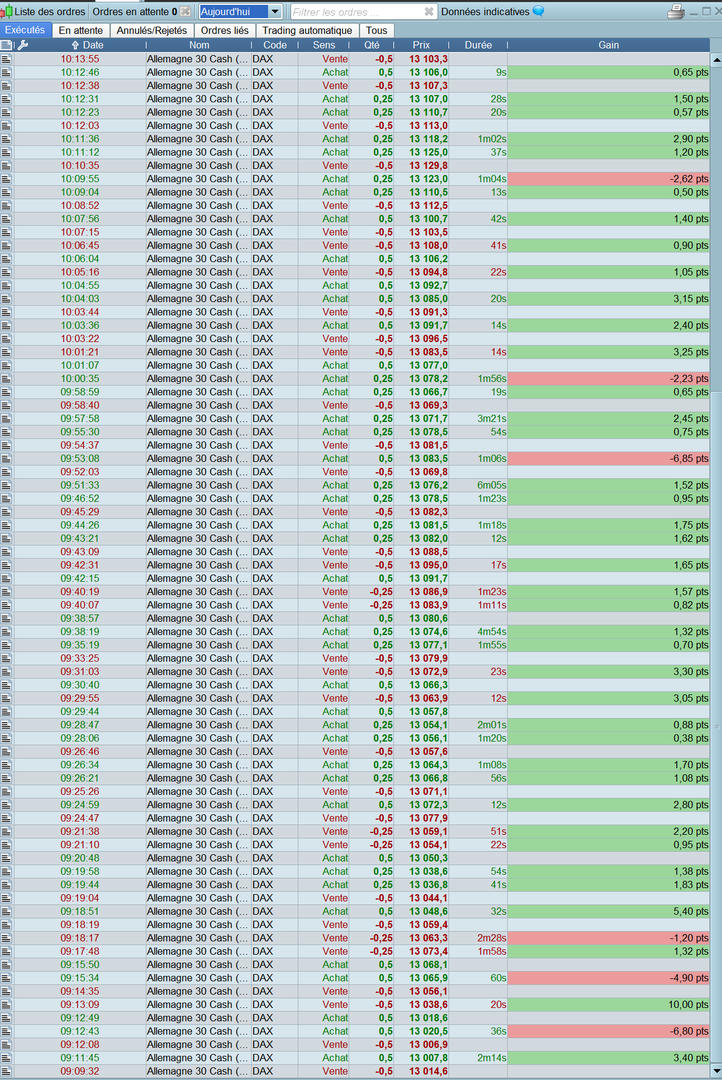The image size is (722, 1080).
Task: Select the 3,30 pts gain cell
Action: coord(608,672)
